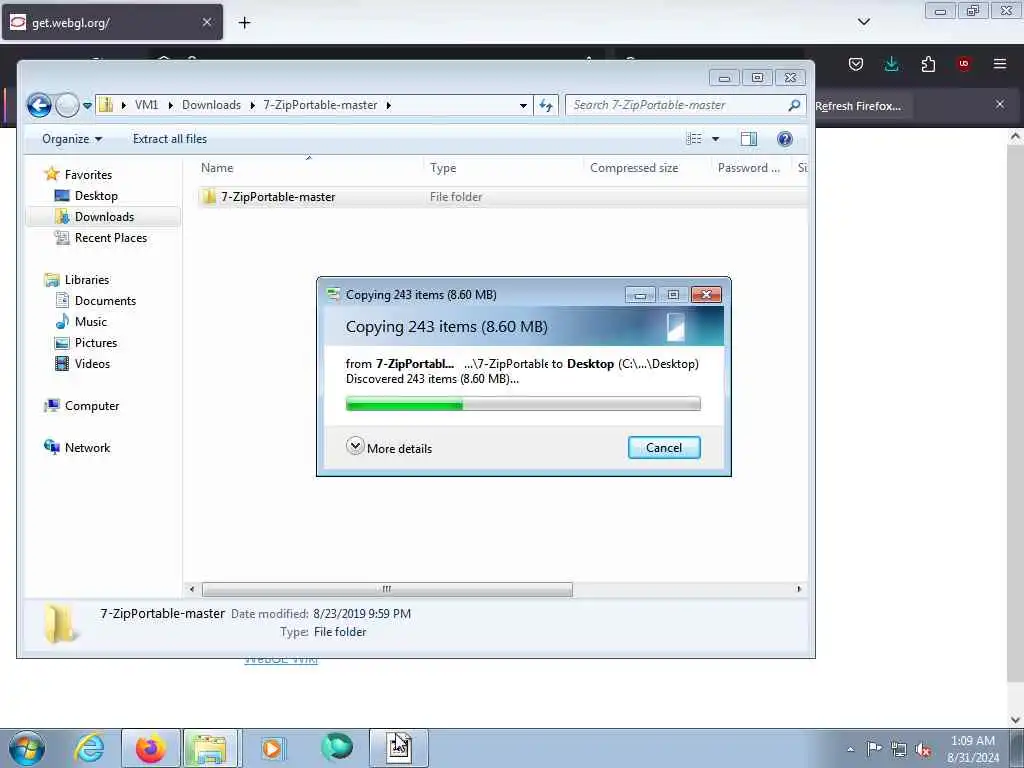1024x768 pixels.
Task: Open a new Firefox tab
Action: 244,23
